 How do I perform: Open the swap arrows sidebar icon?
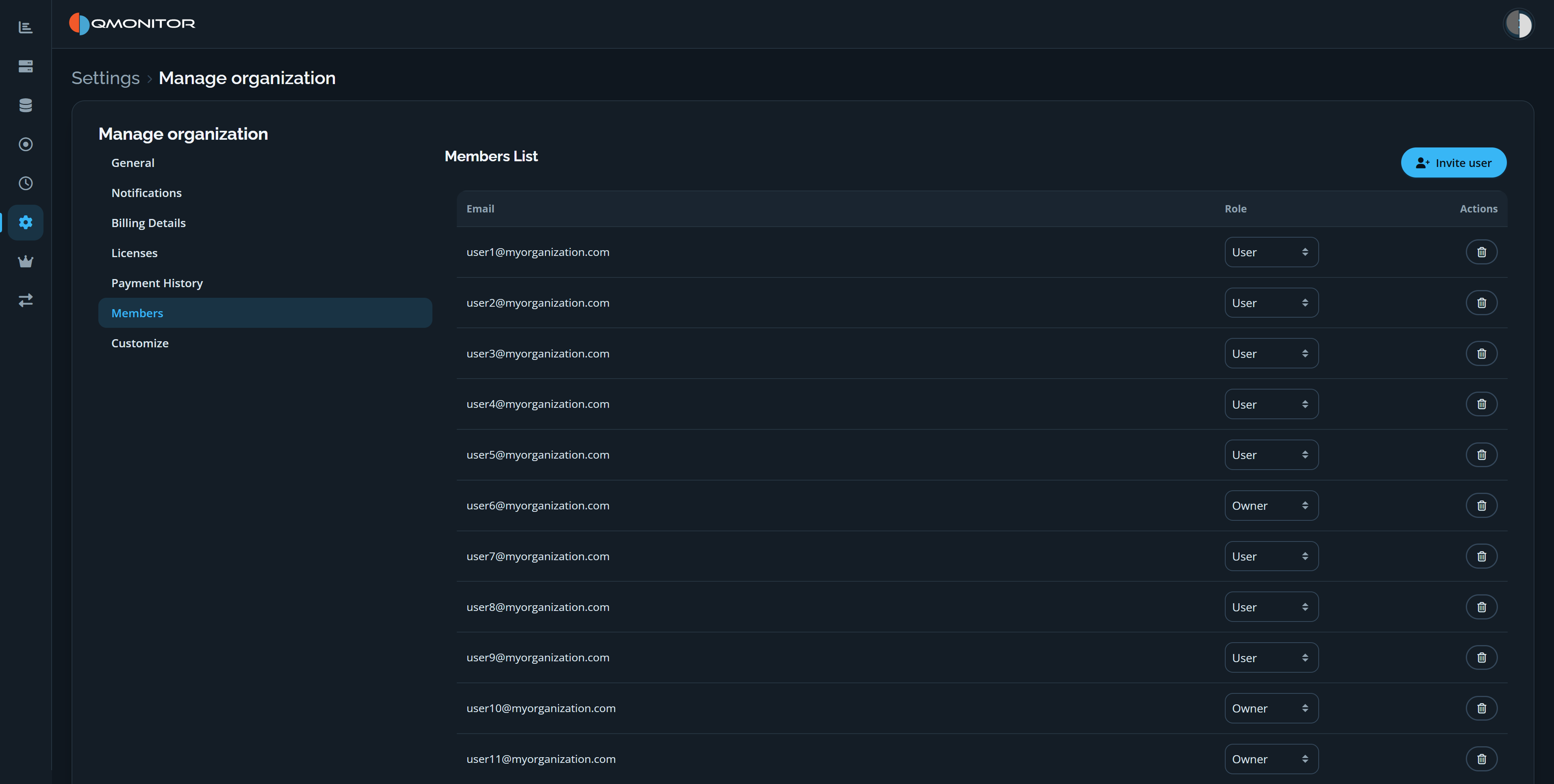coord(25,300)
